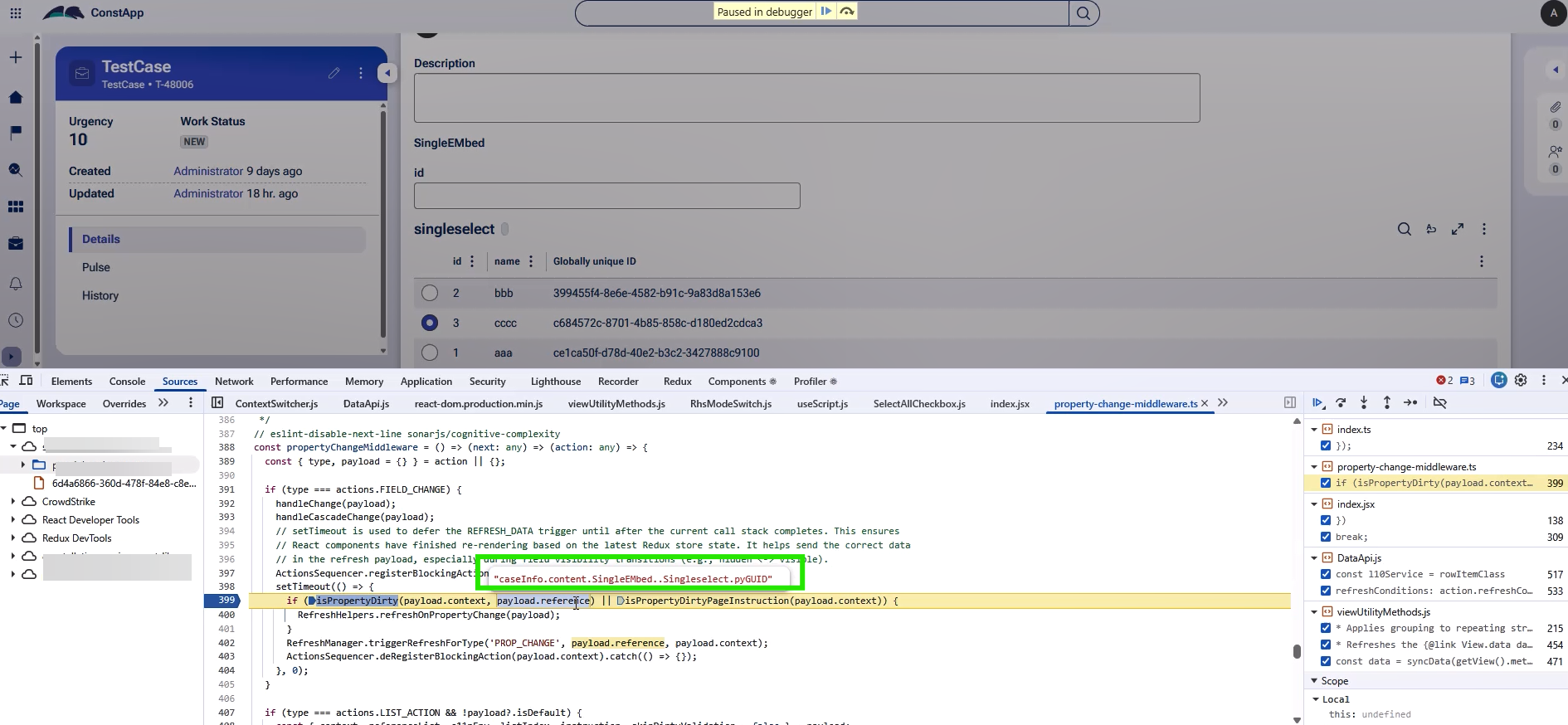
Task: Uncheck breakpoint at index.ts line 234
Action: pos(1326,445)
